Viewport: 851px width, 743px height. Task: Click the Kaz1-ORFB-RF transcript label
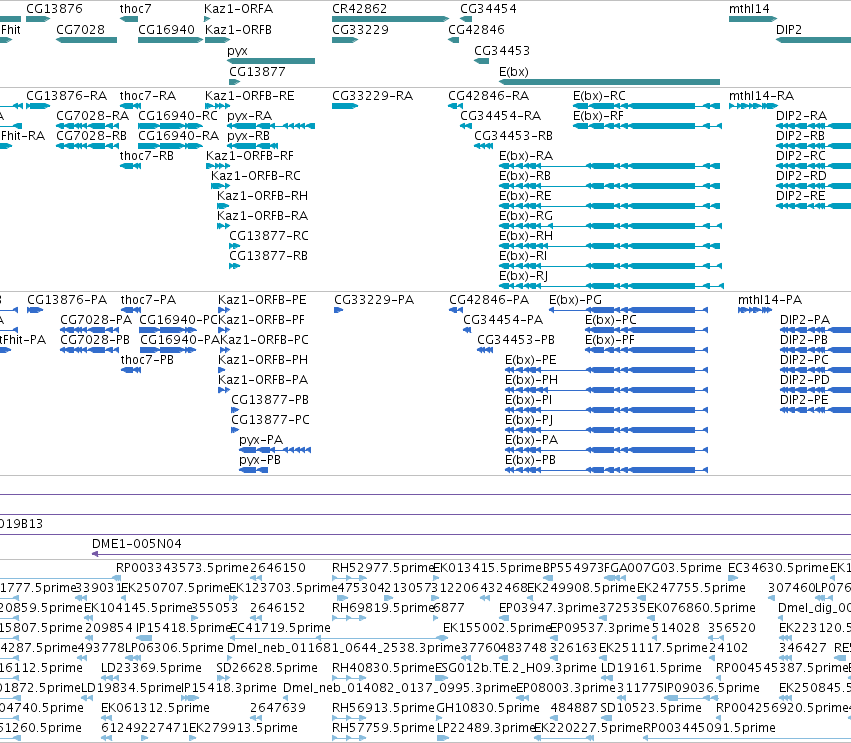click(250, 156)
